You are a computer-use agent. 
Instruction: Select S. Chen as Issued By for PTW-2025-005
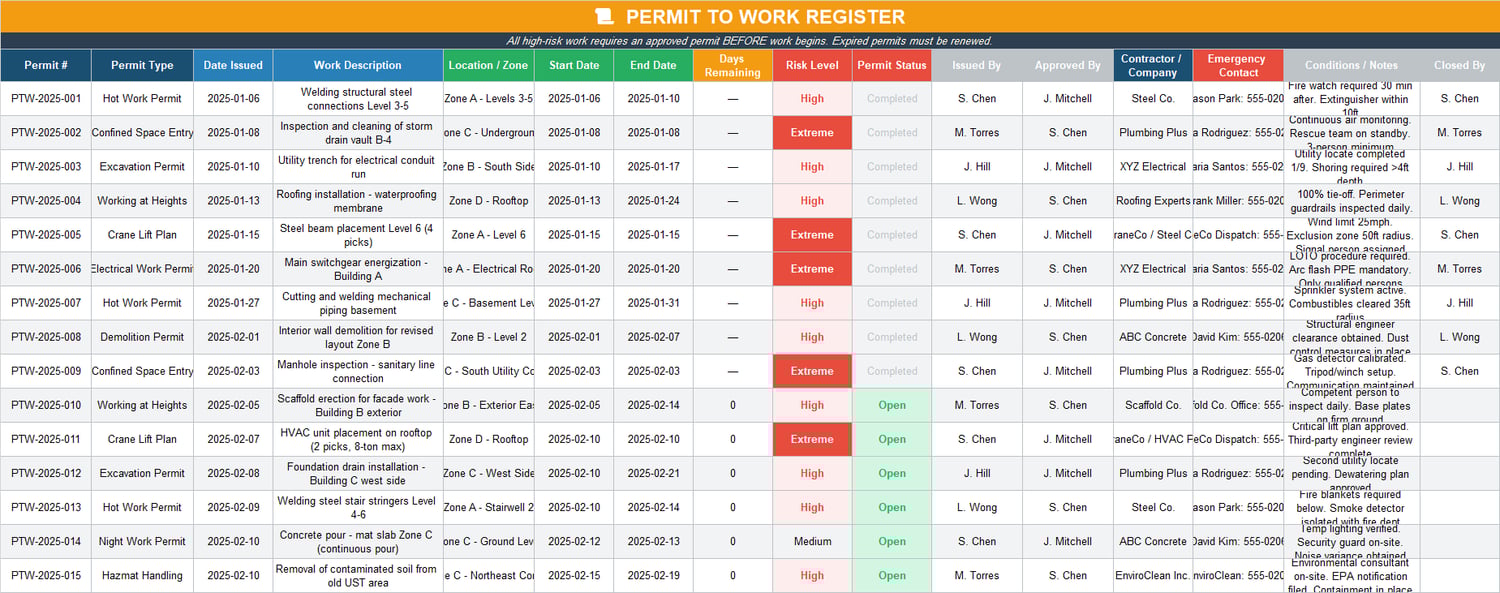click(x=976, y=235)
